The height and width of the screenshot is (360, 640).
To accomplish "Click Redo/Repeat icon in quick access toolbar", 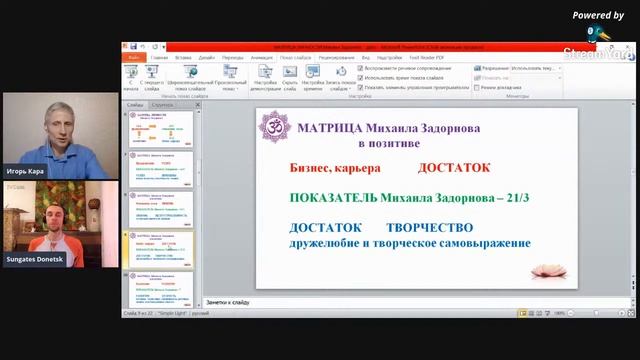I will pyautogui.click(x=155, y=47).
